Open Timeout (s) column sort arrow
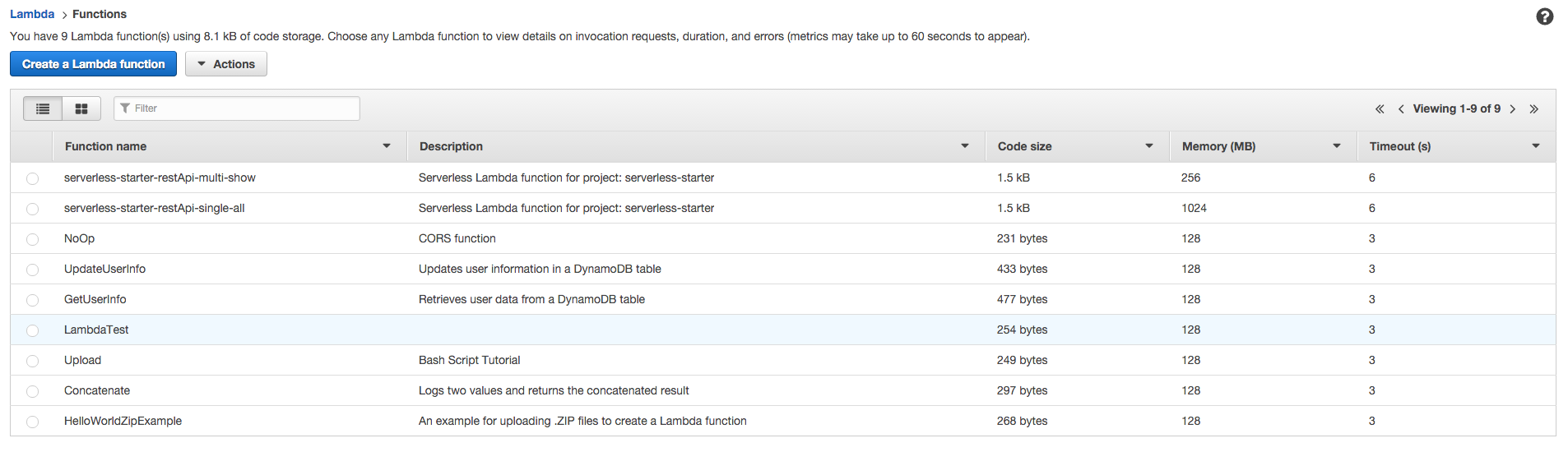 [1536, 146]
